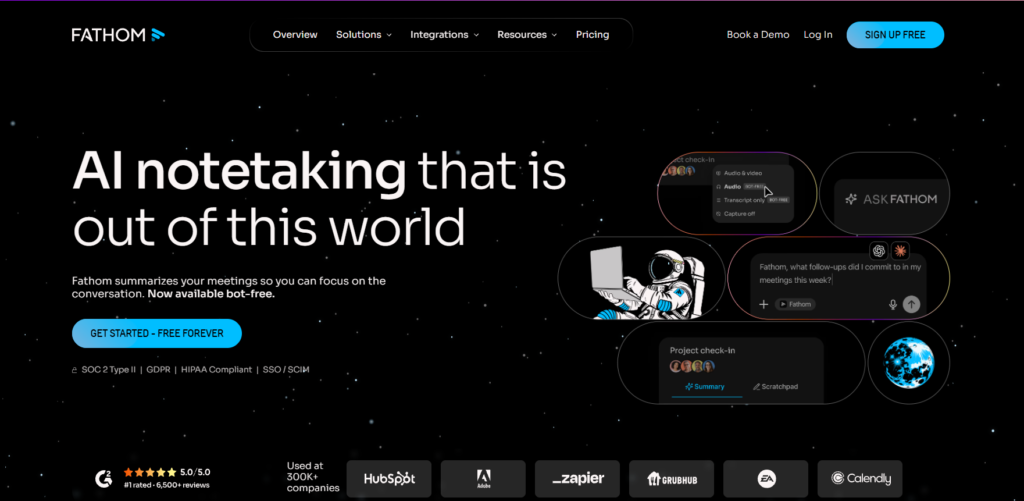Click the 'HIPAA Compliant' text
This screenshot has width=1024, height=501.
(x=216, y=370)
